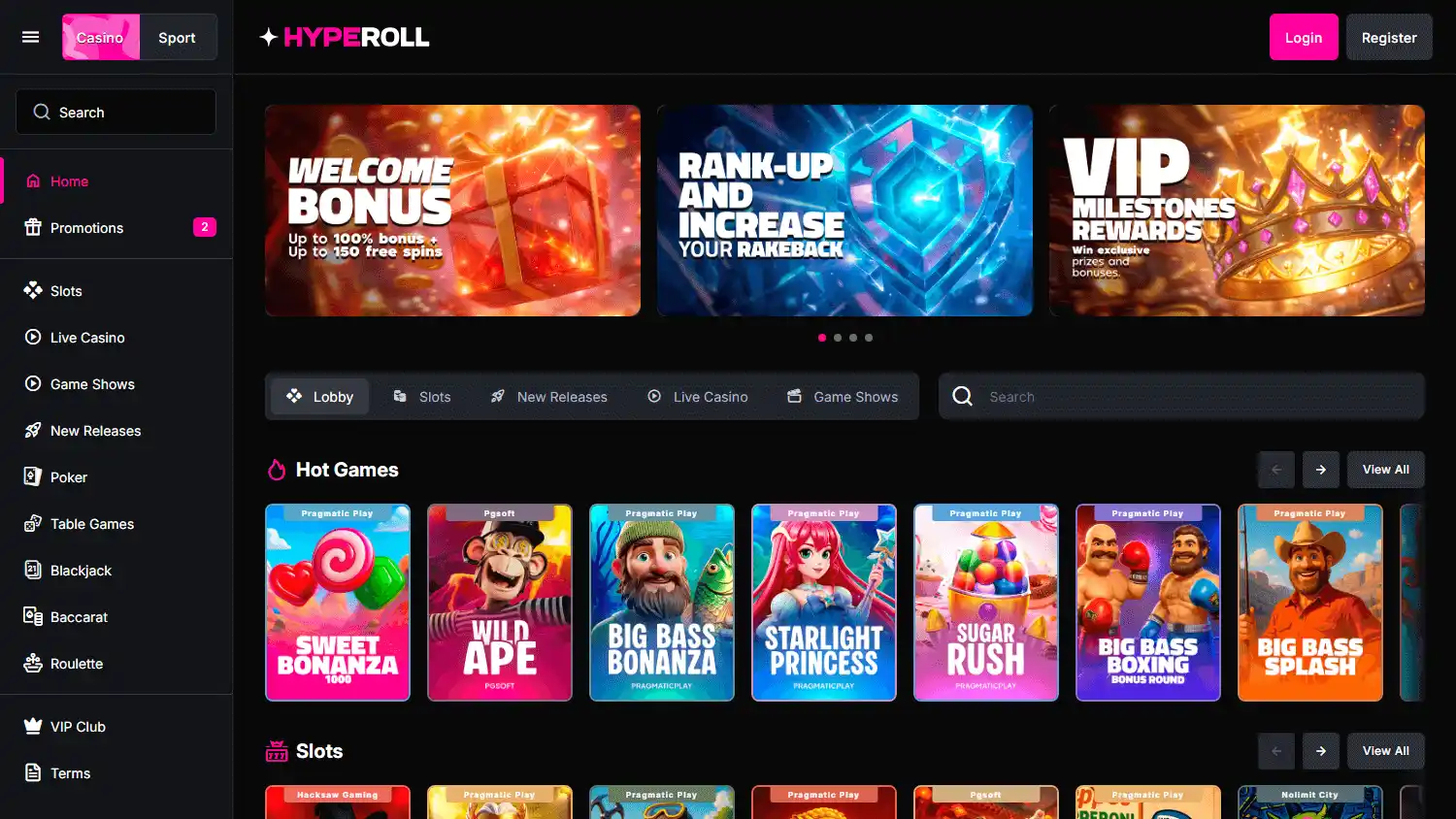Focus the lobby games Search field

click(x=1181, y=396)
